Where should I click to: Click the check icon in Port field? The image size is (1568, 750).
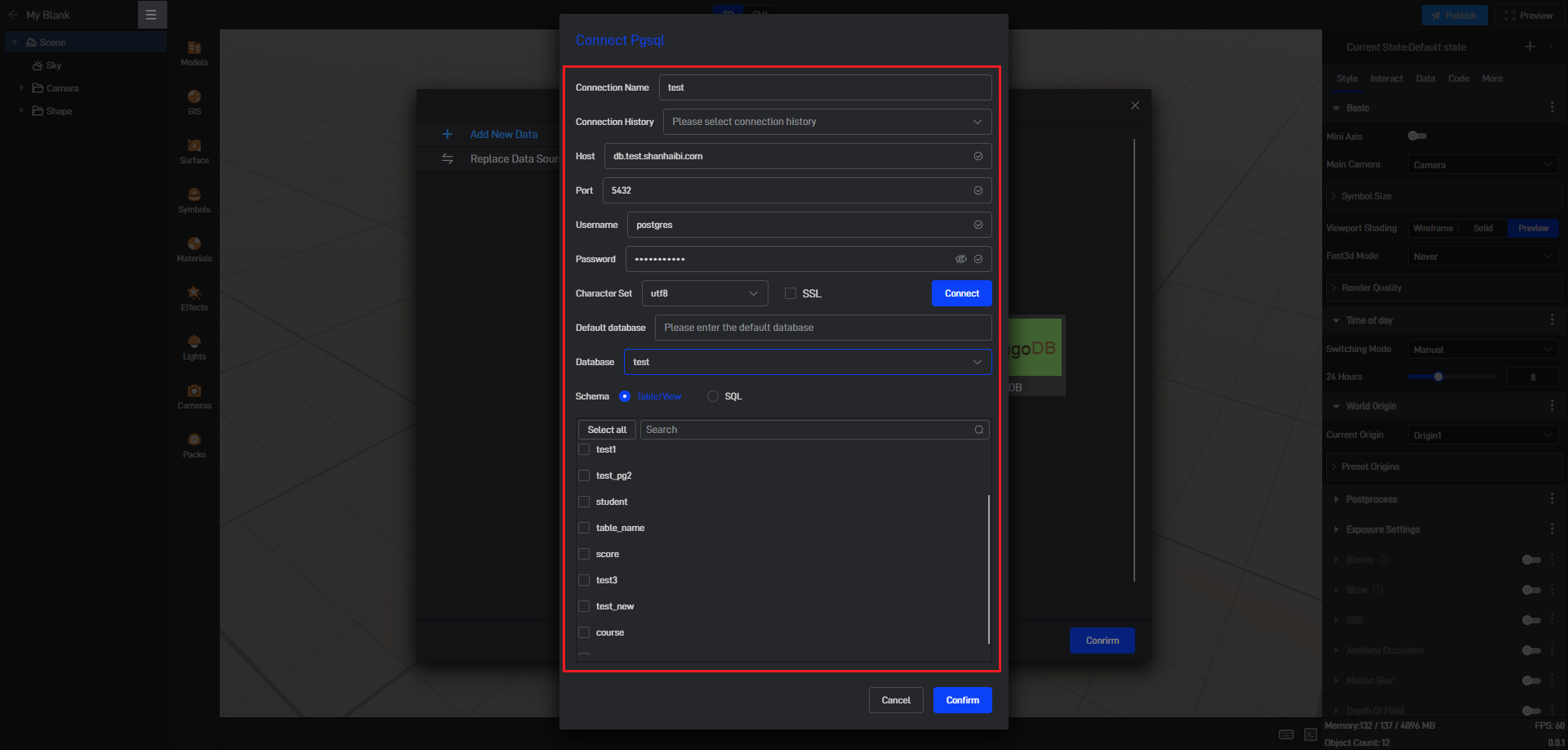tap(978, 190)
